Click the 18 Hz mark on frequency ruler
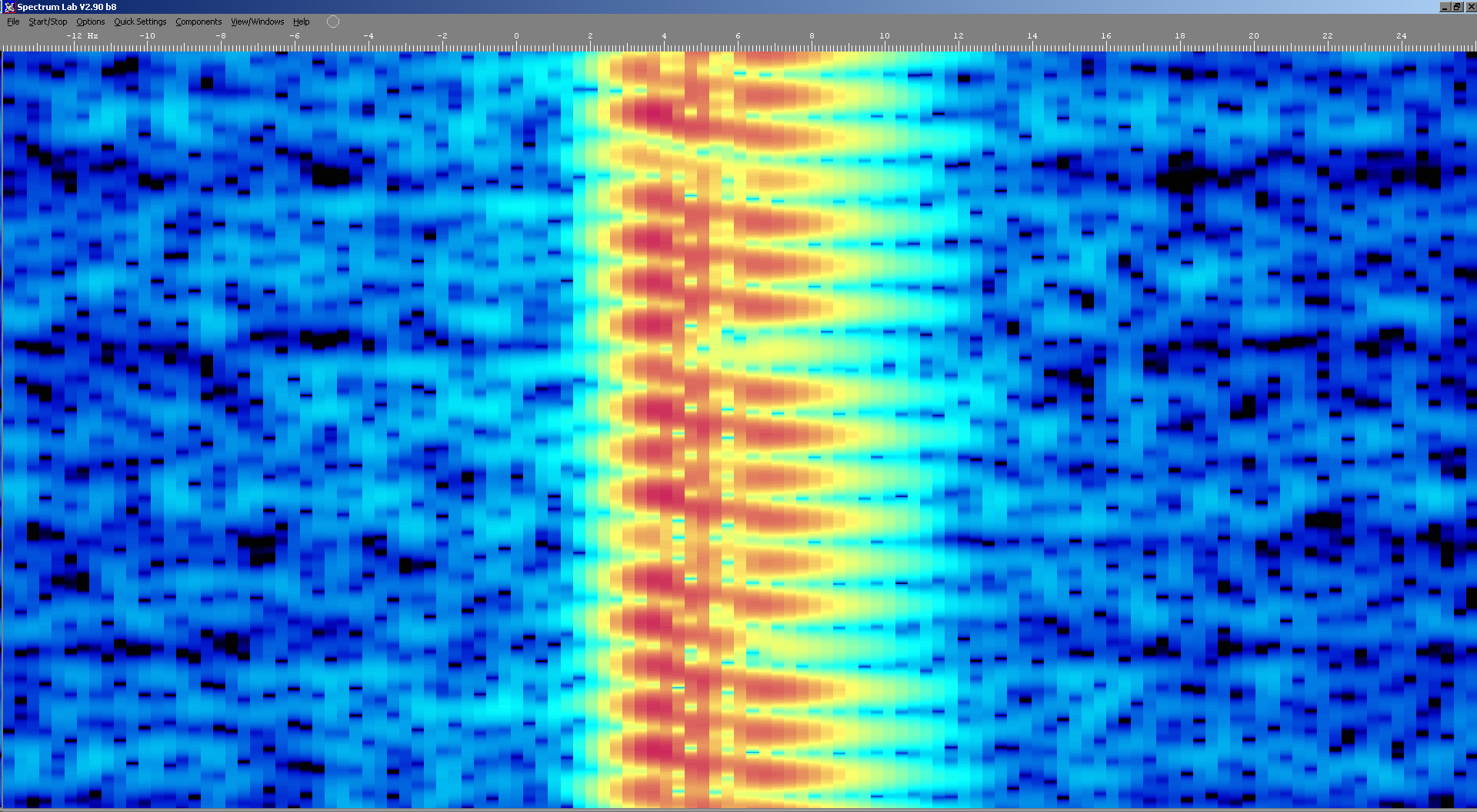Viewport: 1477px width, 812px height. [1180, 37]
